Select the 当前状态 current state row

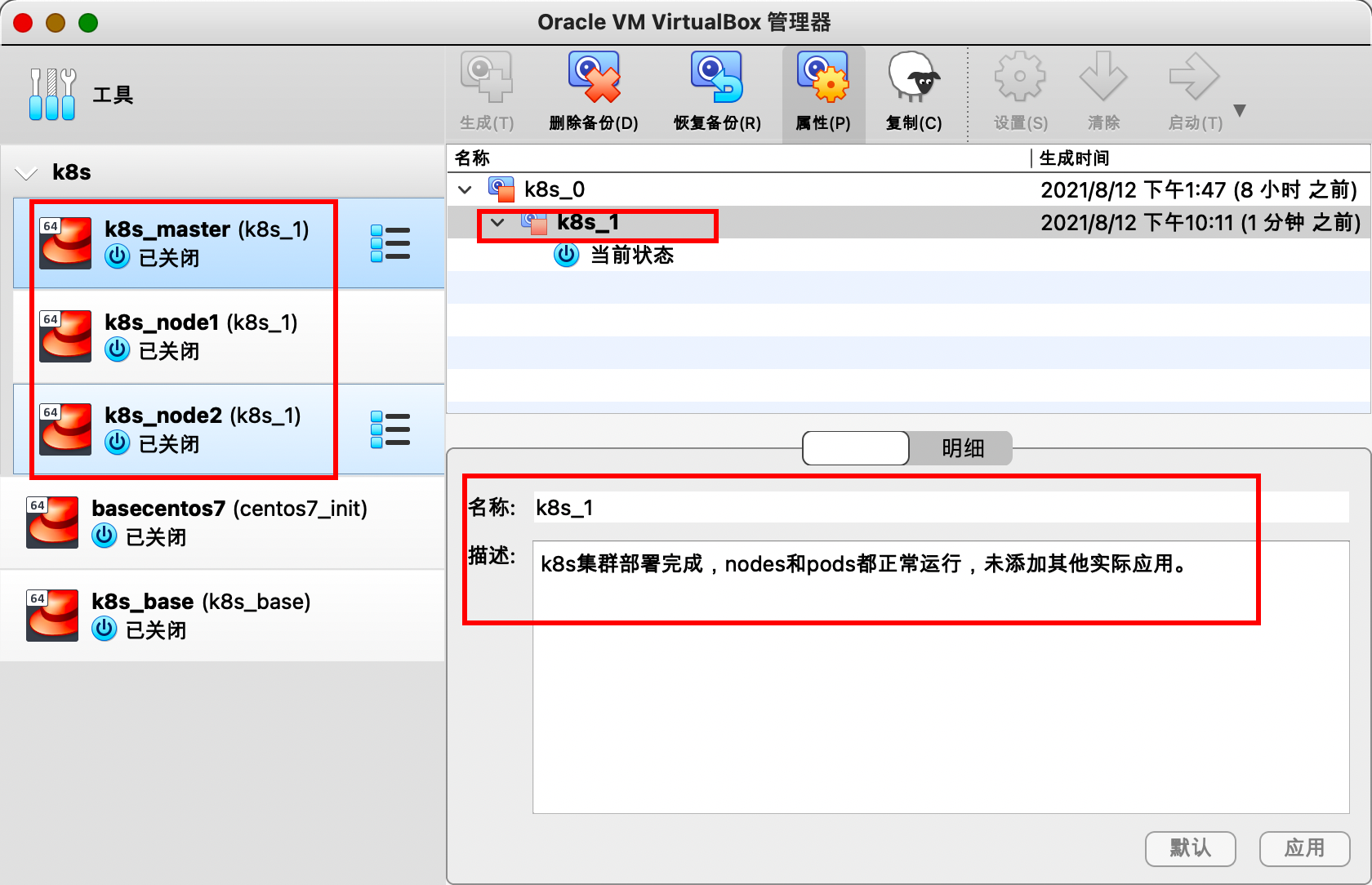click(x=908, y=255)
